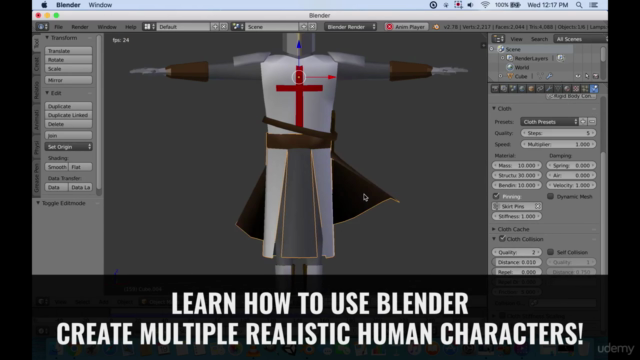Stop the Anim Player

click(x=406, y=27)
